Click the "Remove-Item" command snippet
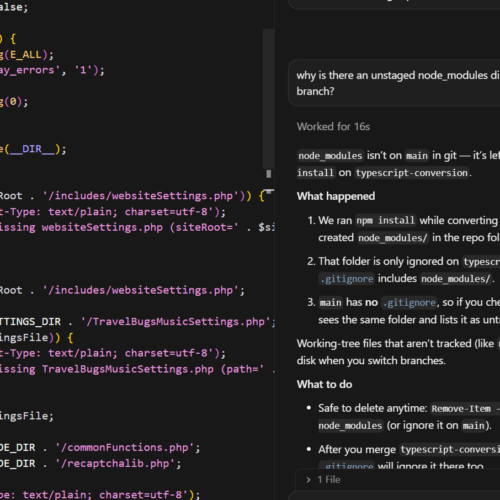This screenshot has height=500, width=500. tap(465, 408)
